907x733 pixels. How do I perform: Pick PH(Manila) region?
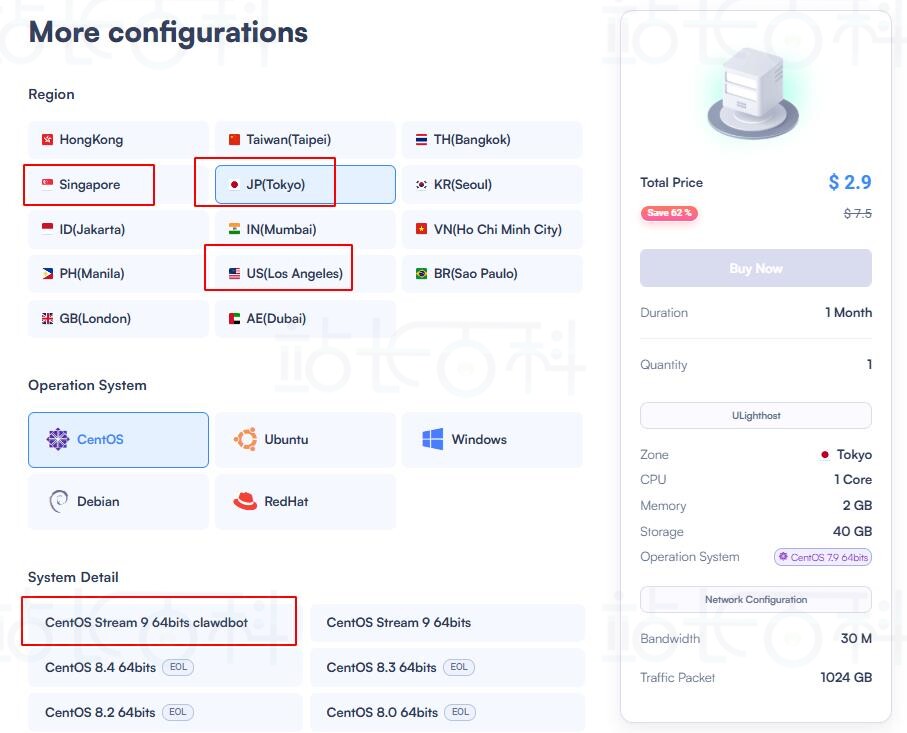click(x=118, y=274)
